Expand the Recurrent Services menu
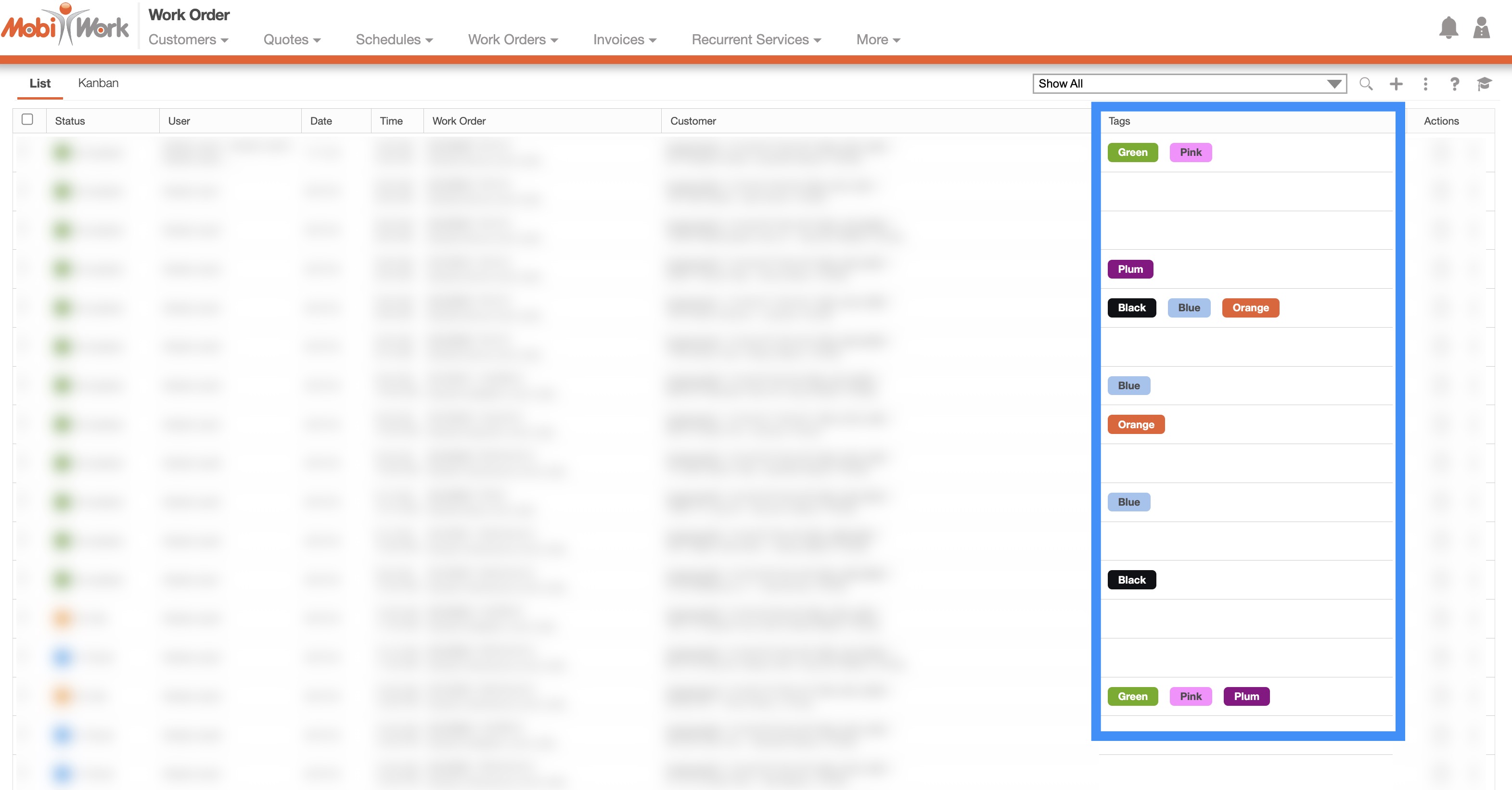The image size is (1512, 790). tap(756, 40)
